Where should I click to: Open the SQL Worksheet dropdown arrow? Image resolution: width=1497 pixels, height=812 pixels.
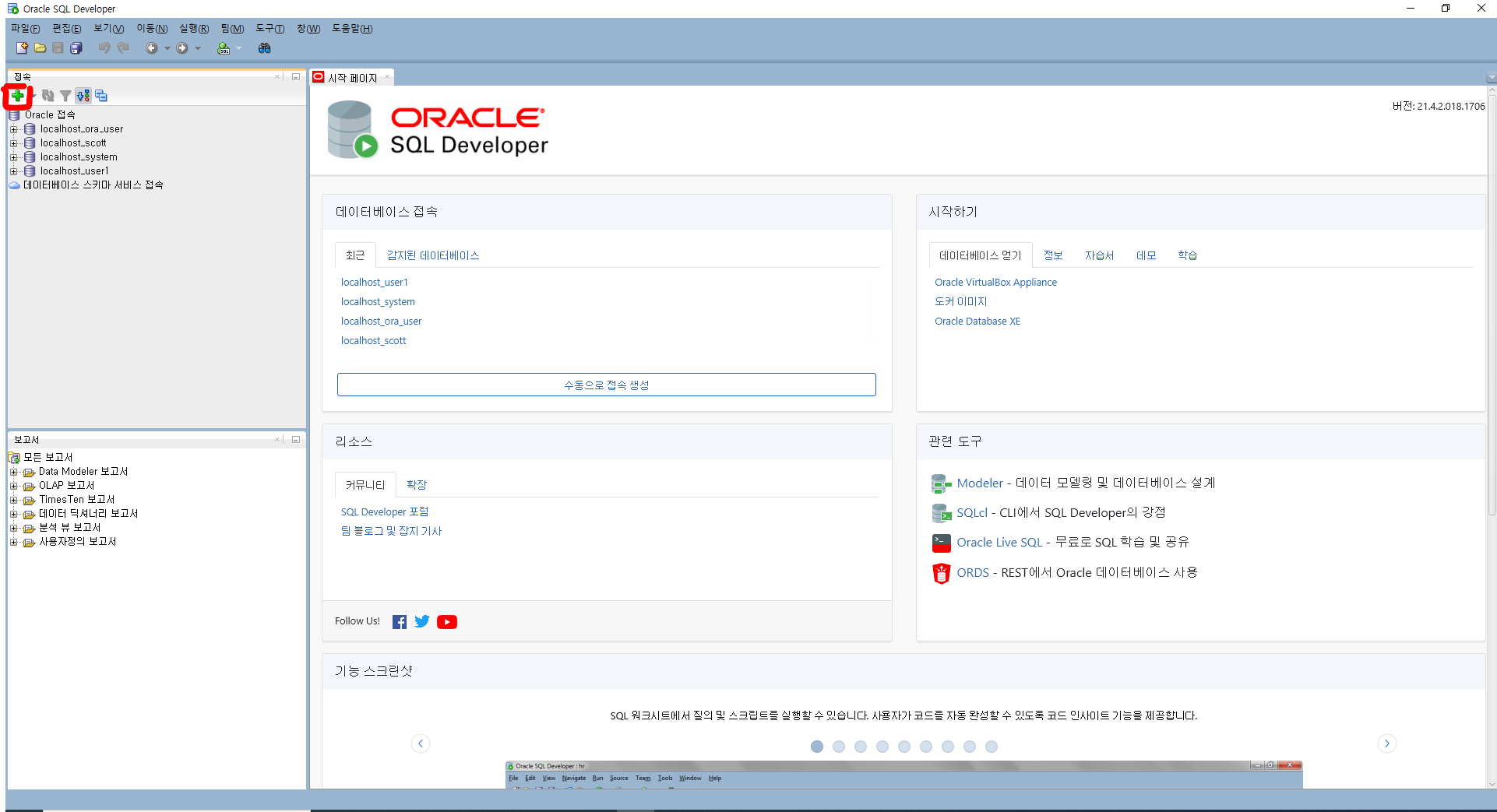pos(239,48)
